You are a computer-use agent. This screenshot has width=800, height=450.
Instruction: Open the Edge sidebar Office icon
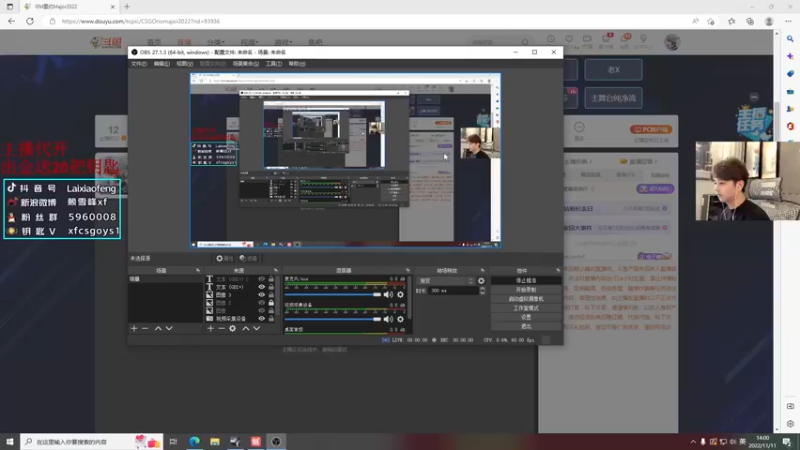[x=790, y=126]
